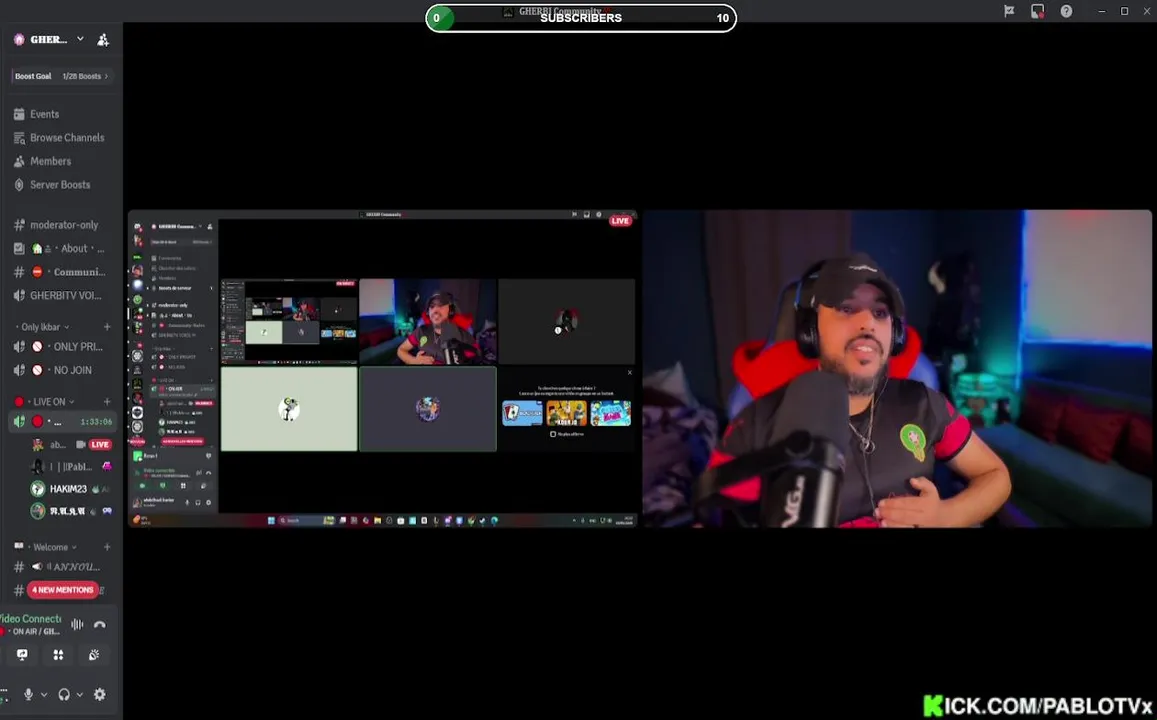
Task: Open the ANNOU... announcement channel
Action: [63, 567]
